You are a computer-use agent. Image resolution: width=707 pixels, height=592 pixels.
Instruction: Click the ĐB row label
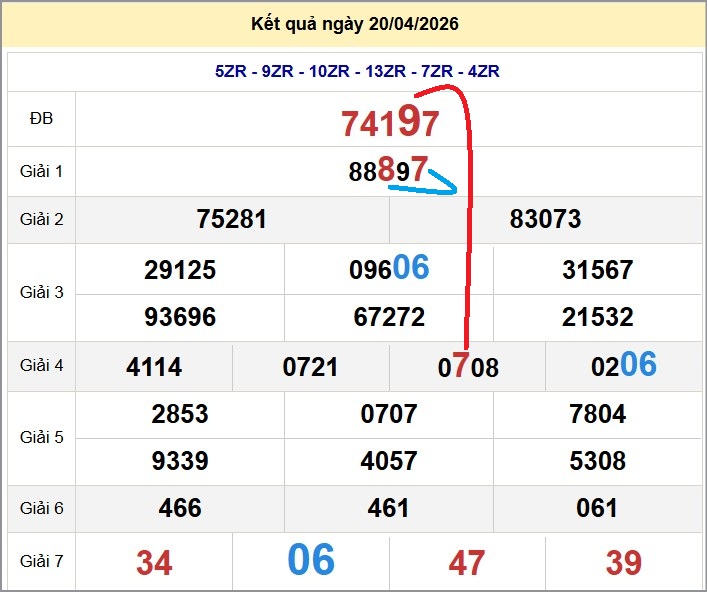tap(41, 119)
